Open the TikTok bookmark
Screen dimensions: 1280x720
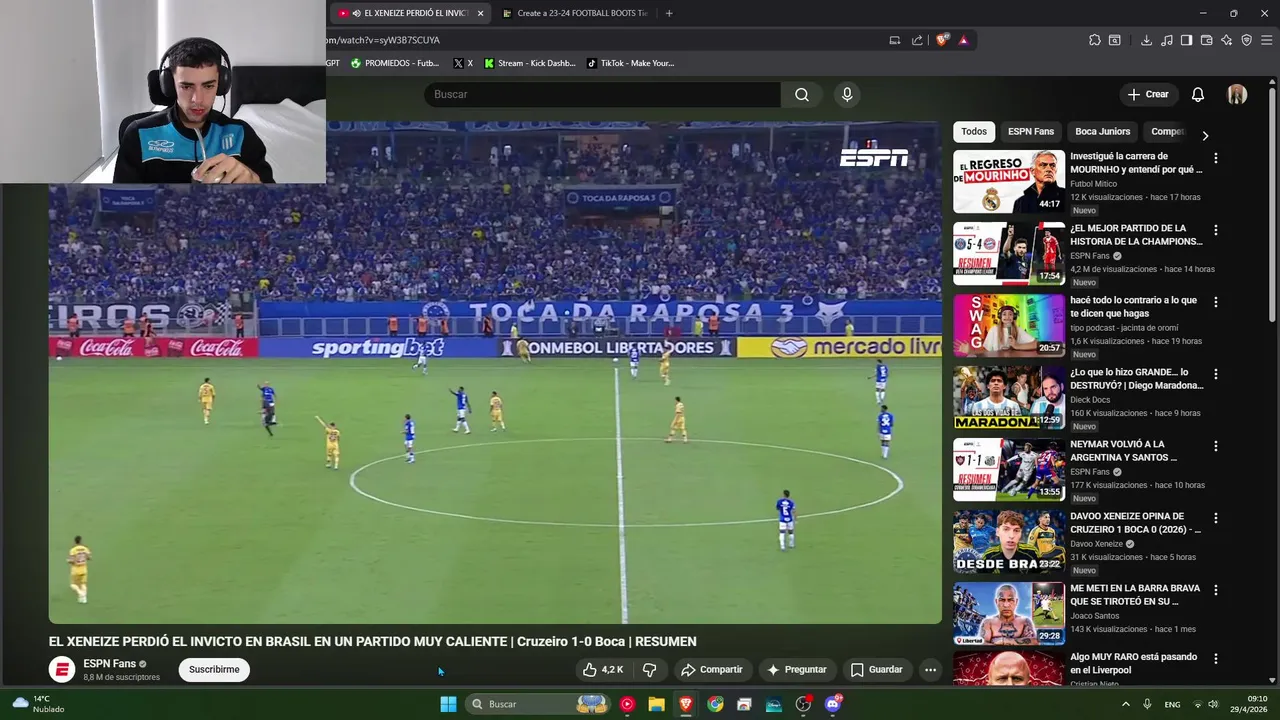tap(630, 63)
